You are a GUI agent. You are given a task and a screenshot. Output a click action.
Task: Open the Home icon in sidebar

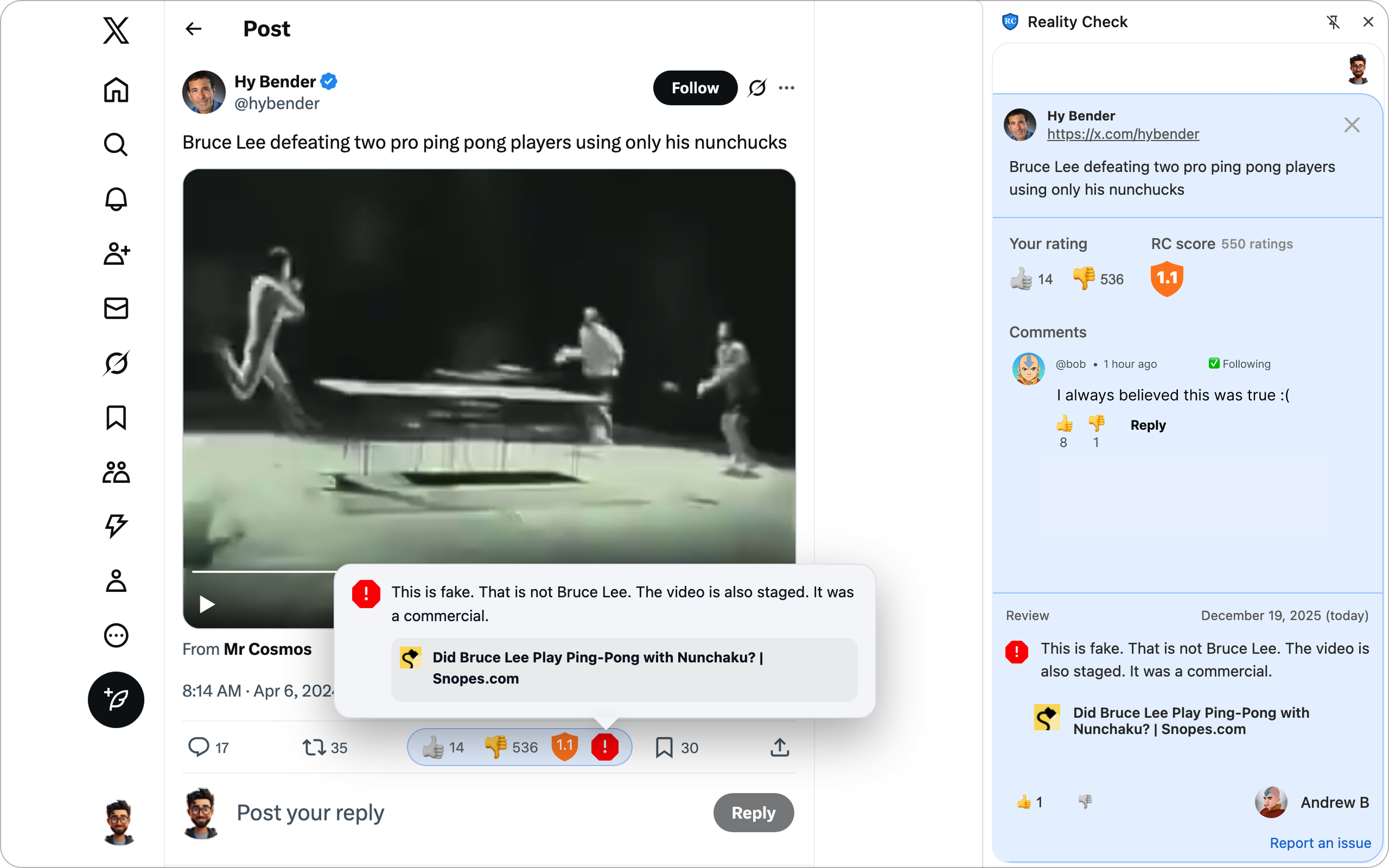[x=116, y=90]
